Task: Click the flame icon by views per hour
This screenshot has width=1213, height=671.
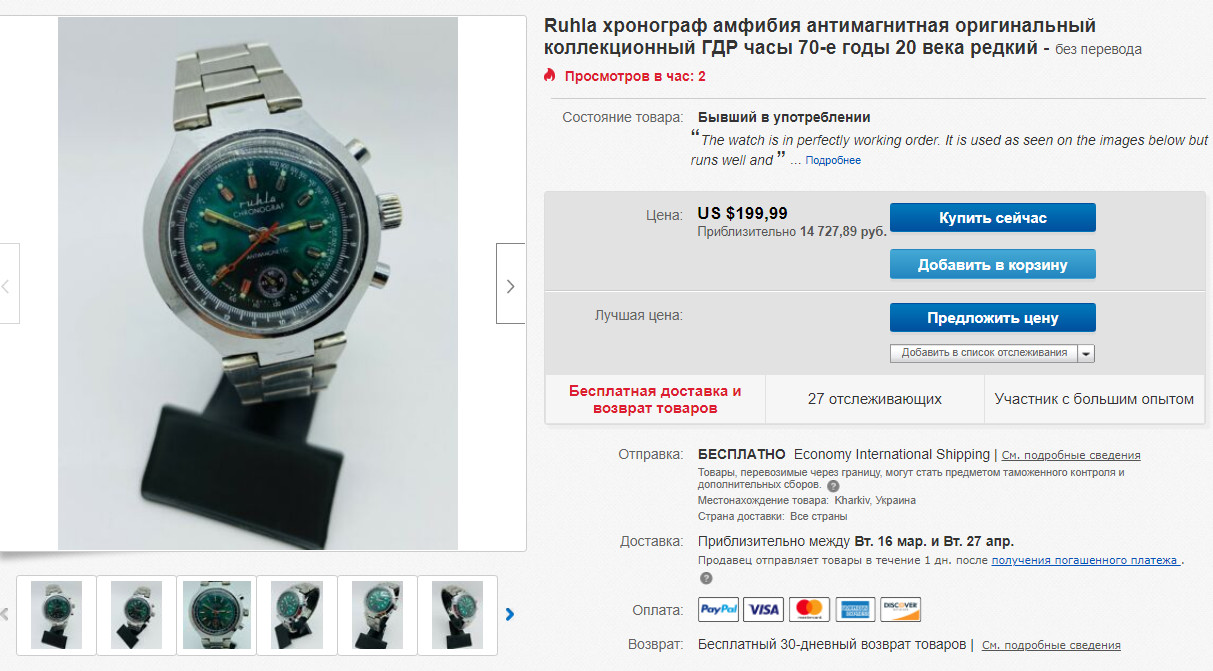Action: tap(549, 76)
